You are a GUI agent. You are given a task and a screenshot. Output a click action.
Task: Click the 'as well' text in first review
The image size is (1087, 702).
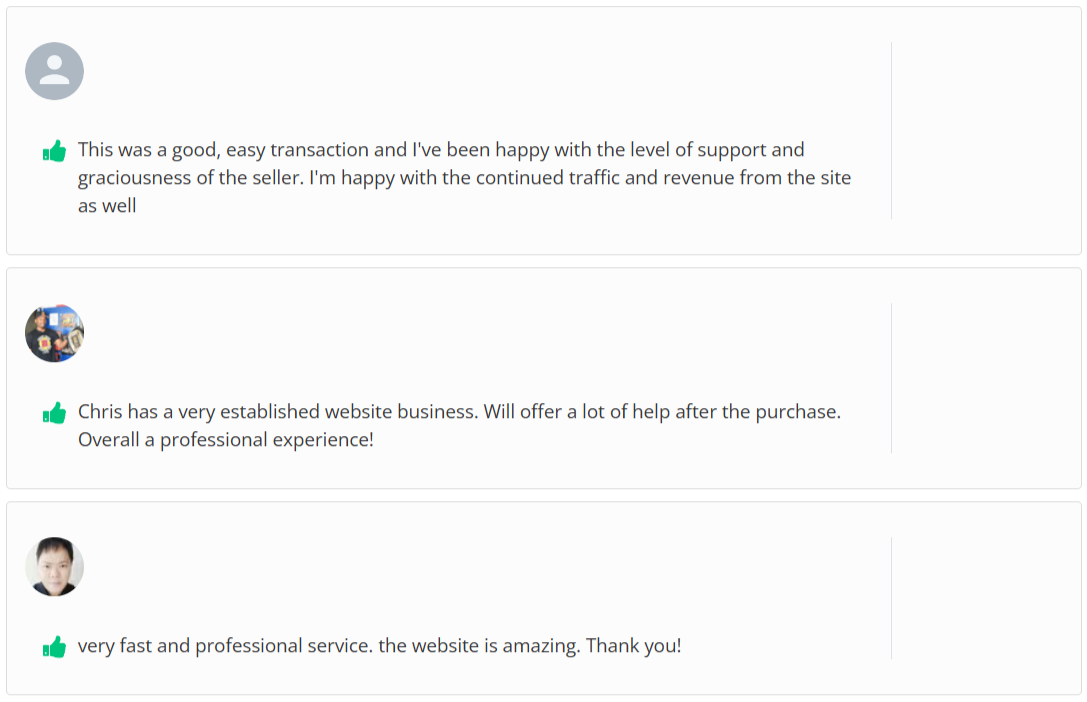107,206
